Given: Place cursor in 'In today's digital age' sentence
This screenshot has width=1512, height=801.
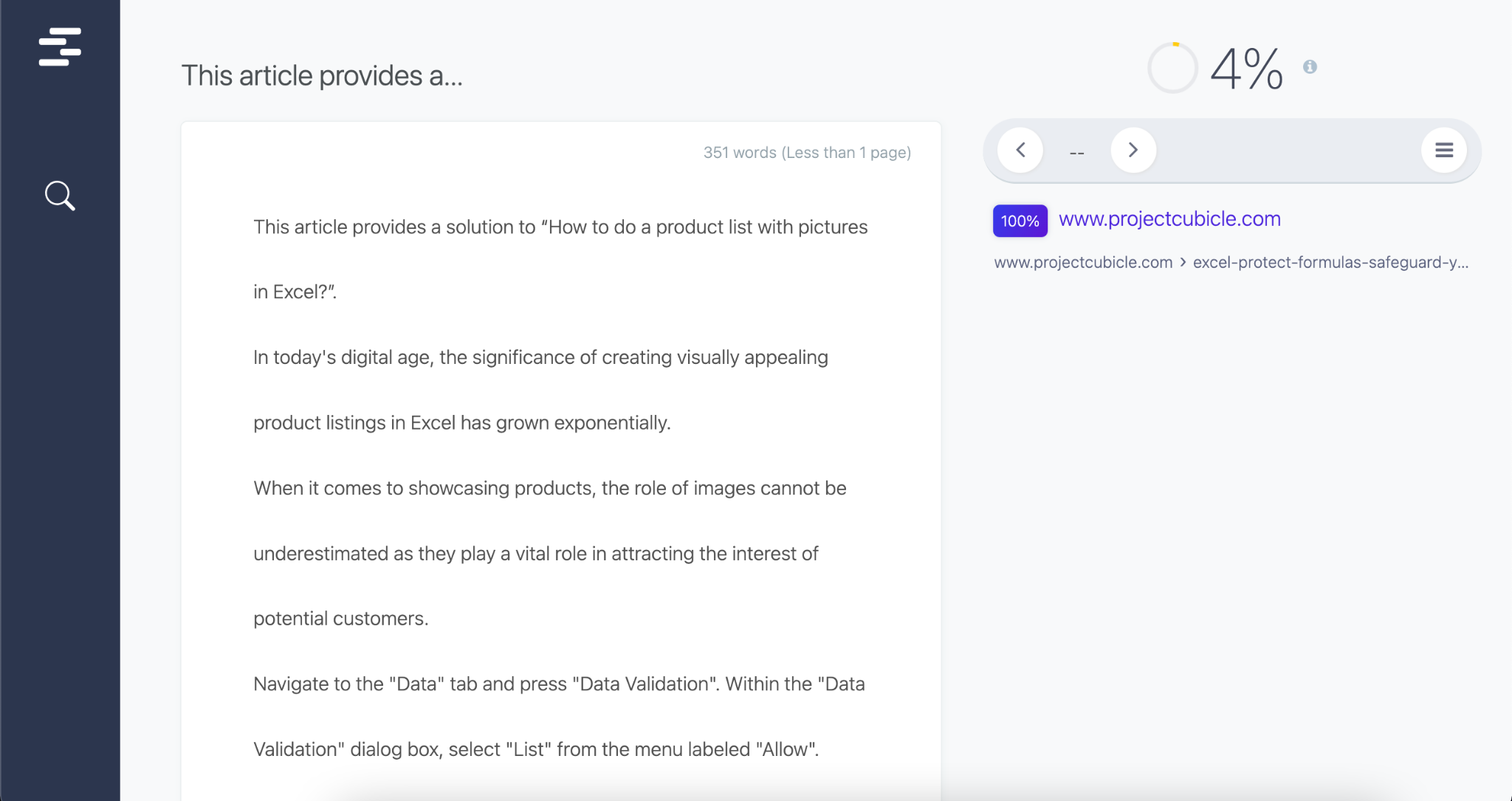Looking at the screenshot, I should point(540,357).
